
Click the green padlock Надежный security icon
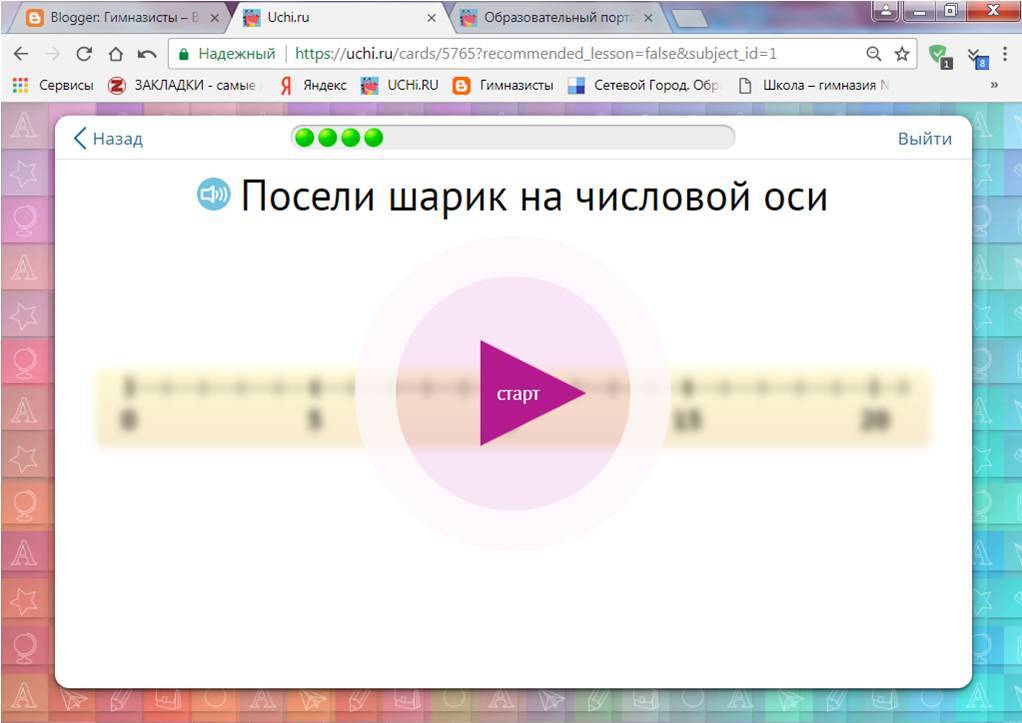tap(187, 55)
